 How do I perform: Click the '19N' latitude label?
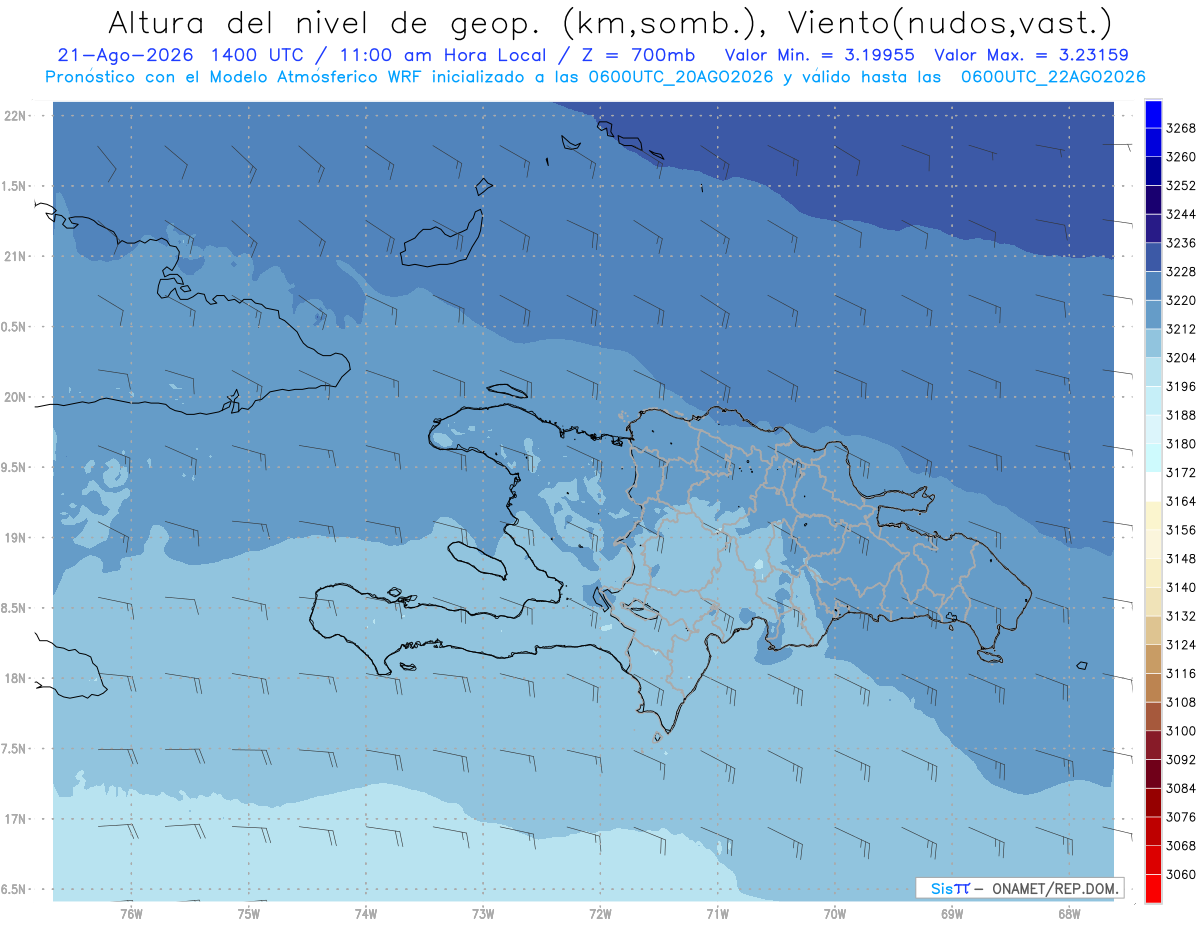[16, 538]
